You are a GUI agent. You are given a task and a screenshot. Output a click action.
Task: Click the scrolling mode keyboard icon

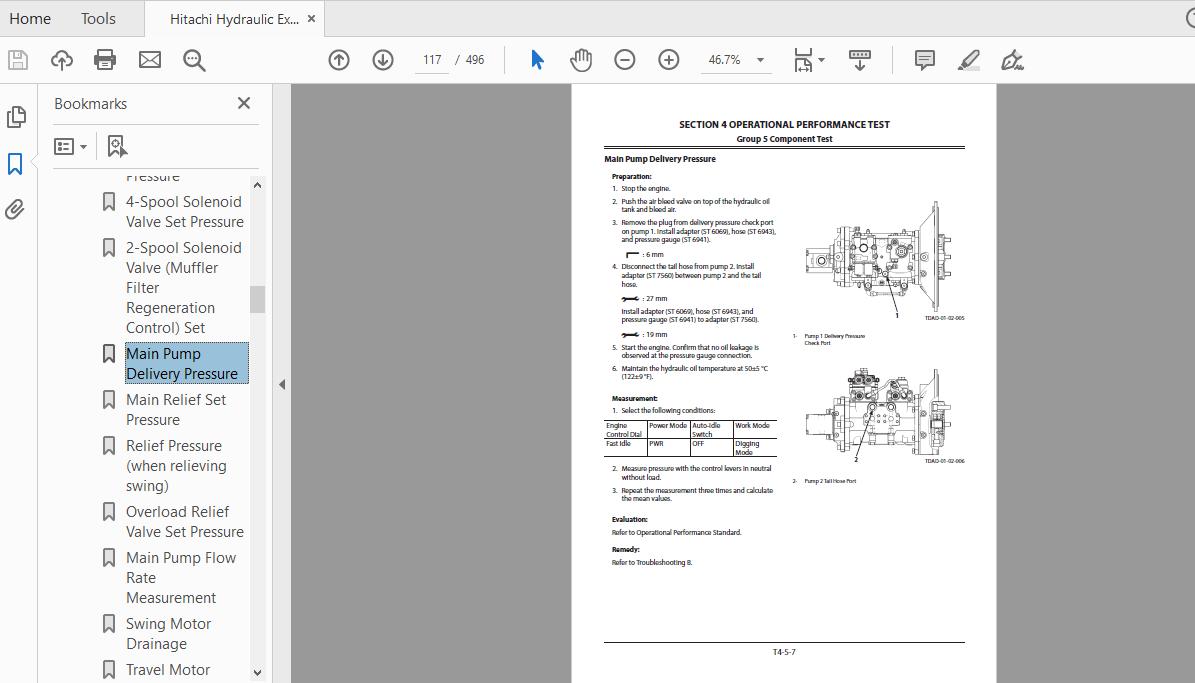pyautogui.click(x=860, y=59)
